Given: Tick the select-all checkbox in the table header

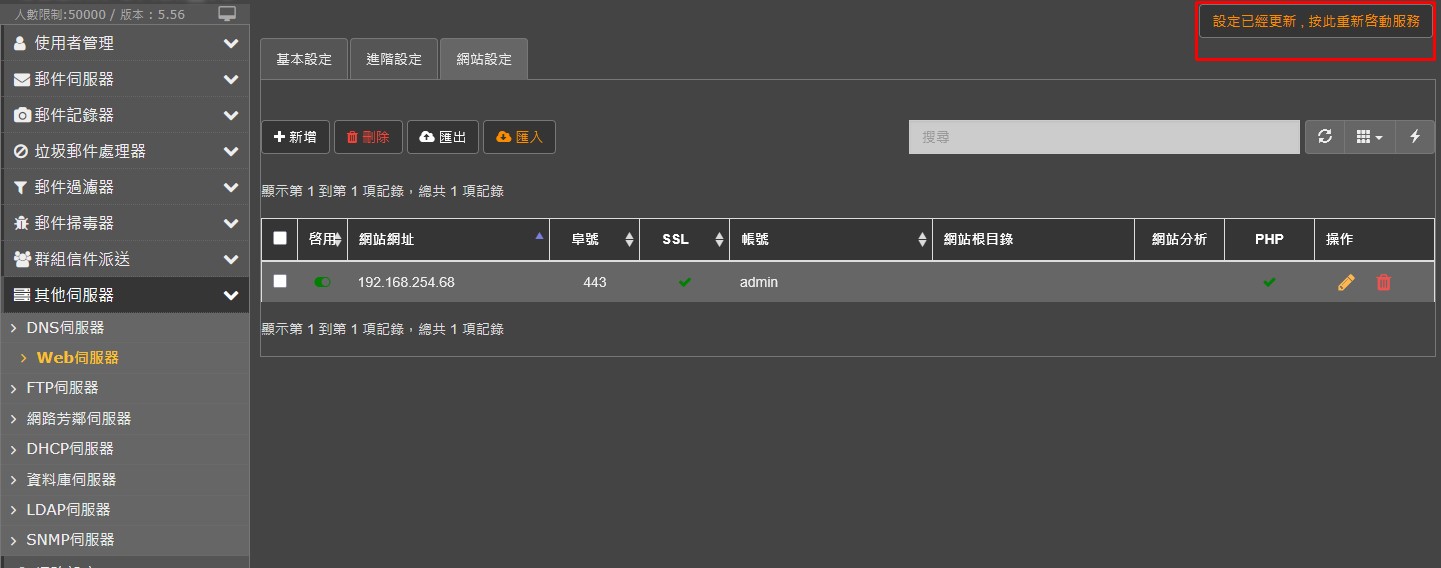Looking at the screenshot, I should point(280,238).
